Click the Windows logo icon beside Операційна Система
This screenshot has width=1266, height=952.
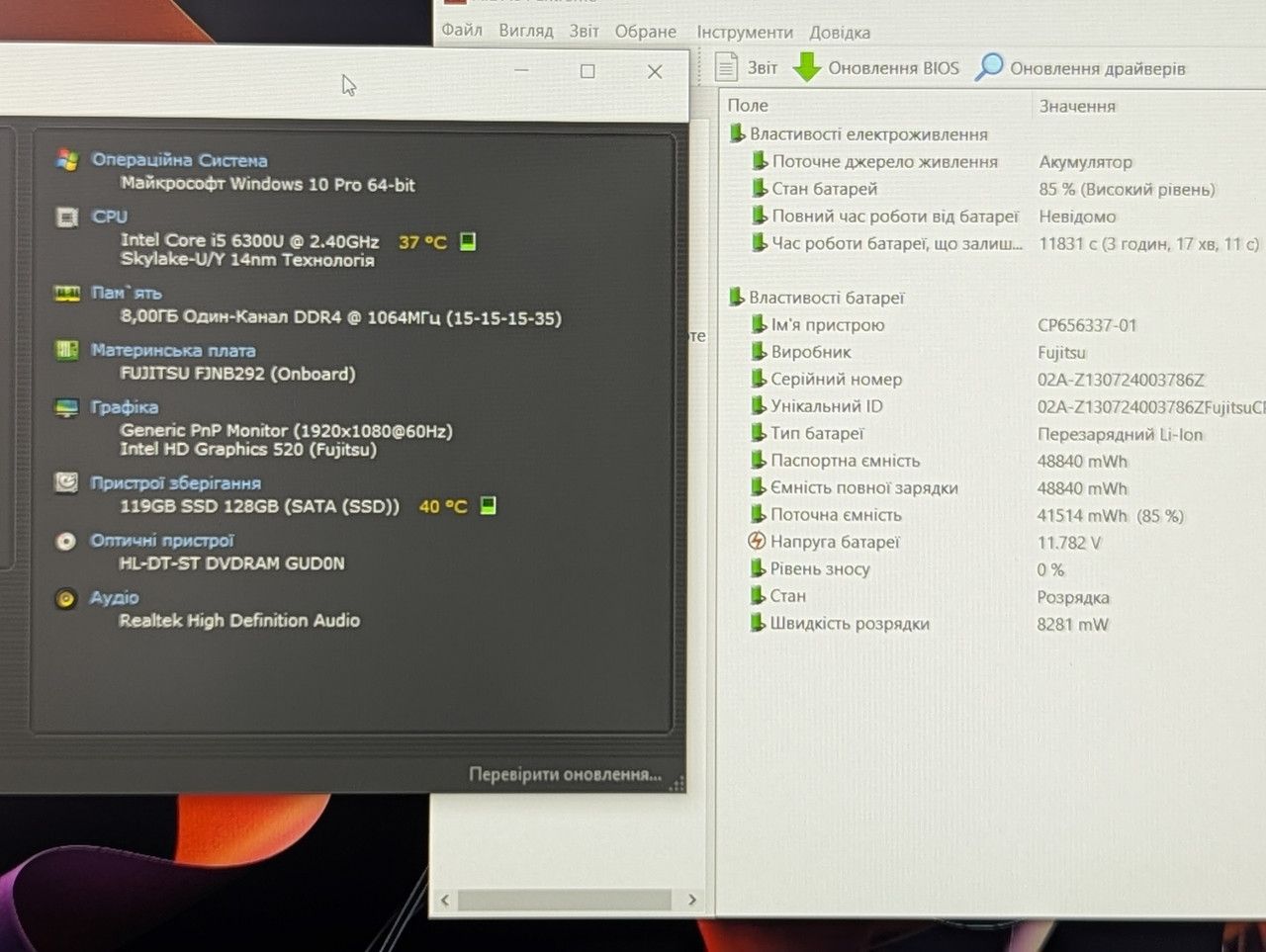coord(67,160)
